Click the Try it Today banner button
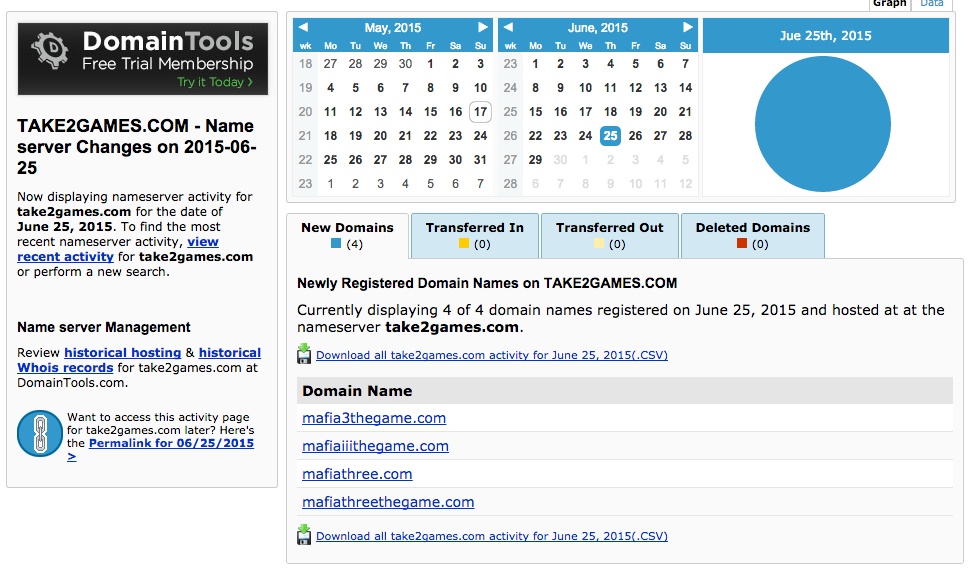 coord(215,82)
